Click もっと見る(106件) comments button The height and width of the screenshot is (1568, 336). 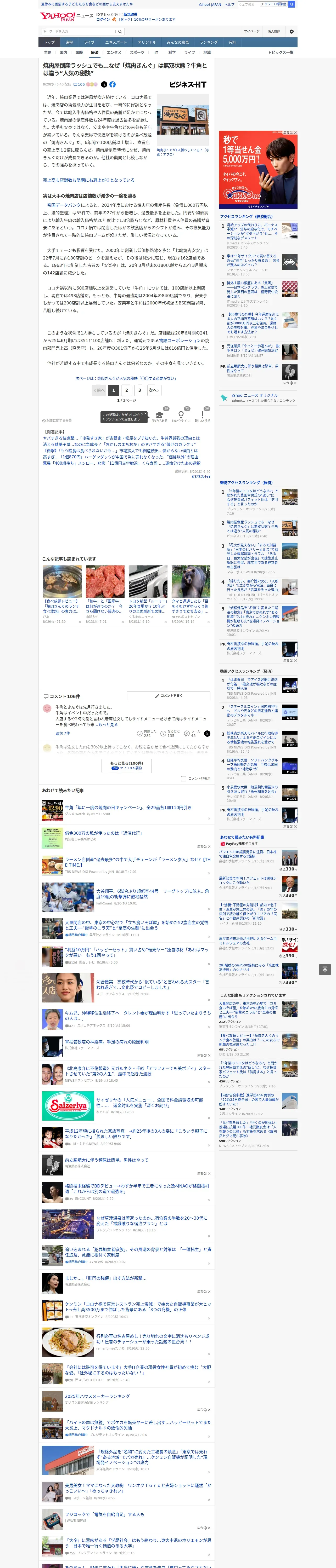tap(126, 765)
